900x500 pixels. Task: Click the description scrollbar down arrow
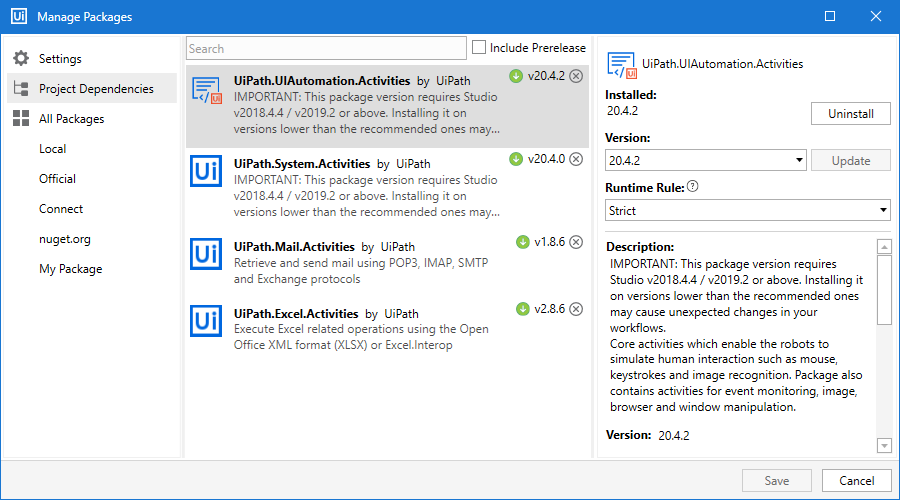pos(884,445)
